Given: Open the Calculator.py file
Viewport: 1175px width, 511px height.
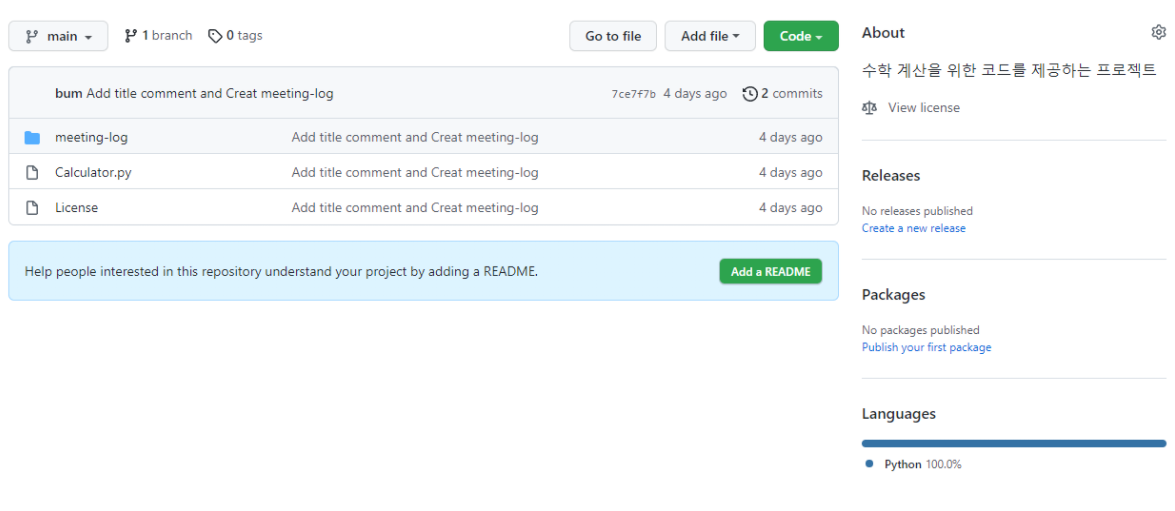Looking at the screenshot, I should [93, 172].
